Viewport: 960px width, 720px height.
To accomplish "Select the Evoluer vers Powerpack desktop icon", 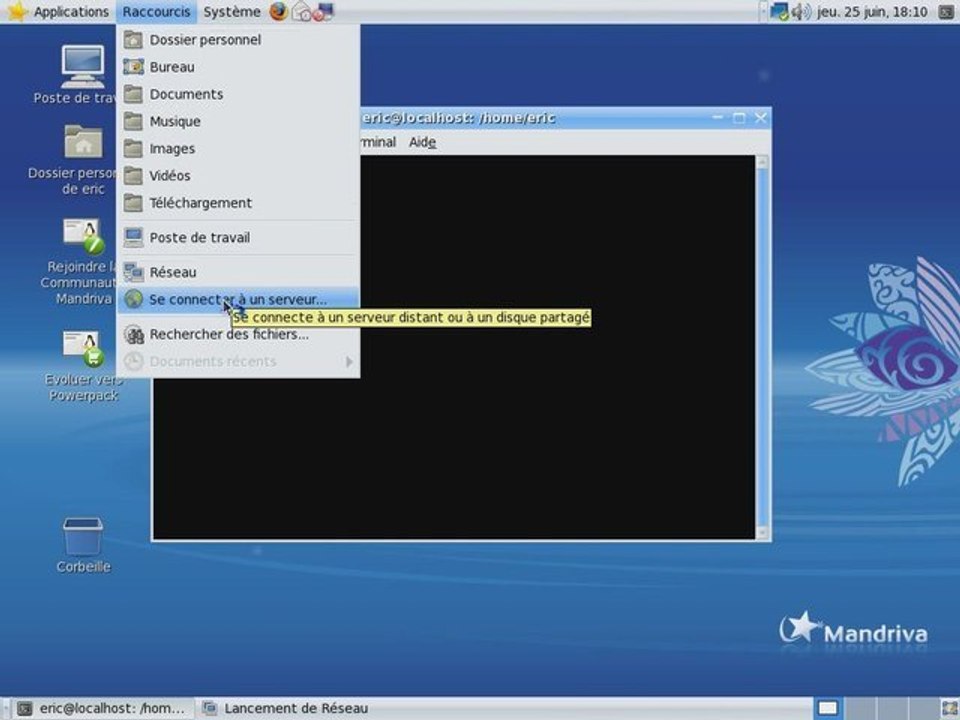I will [83, 366].
